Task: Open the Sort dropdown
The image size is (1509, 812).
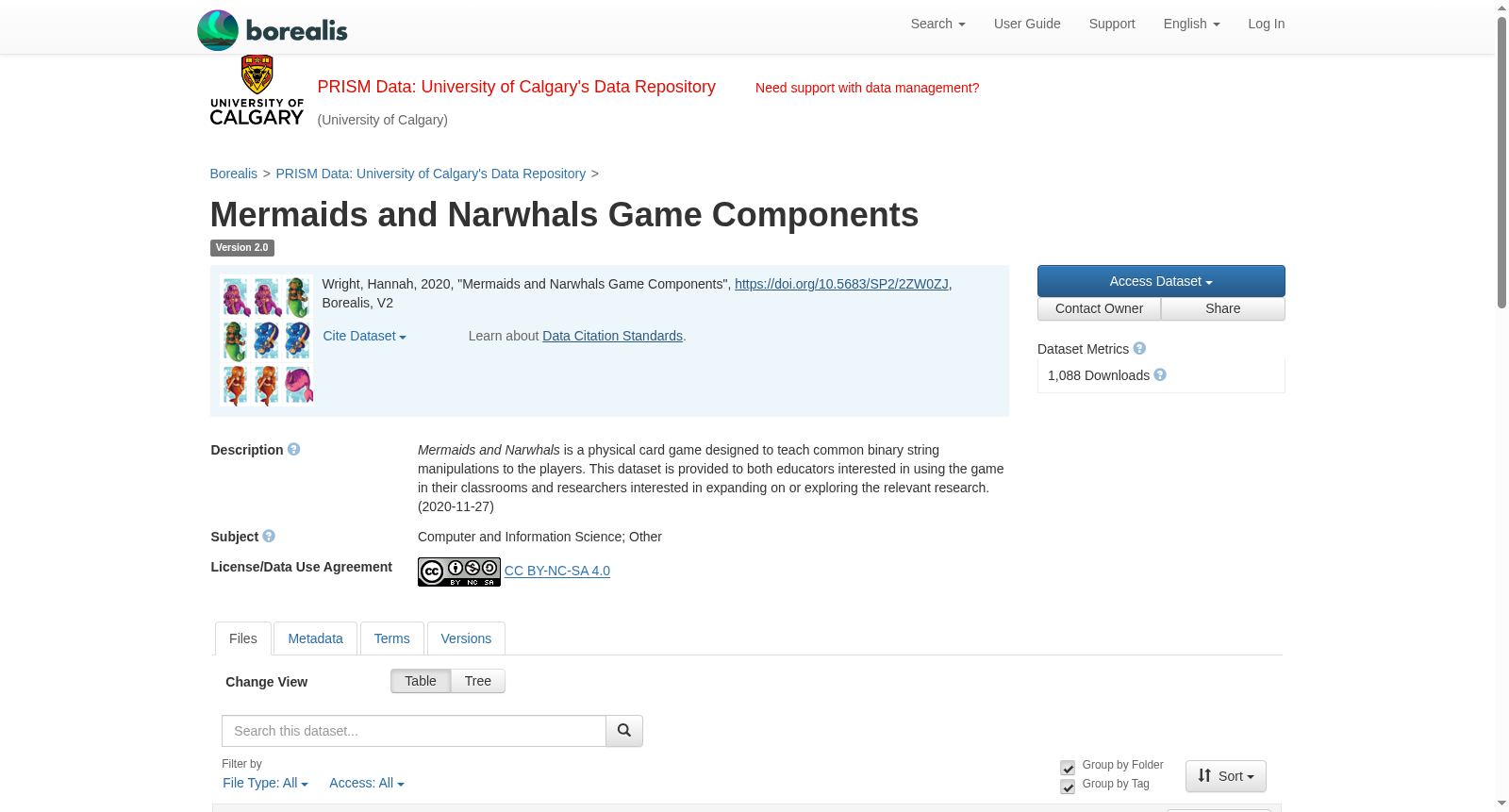Action: pos(1226,776)
